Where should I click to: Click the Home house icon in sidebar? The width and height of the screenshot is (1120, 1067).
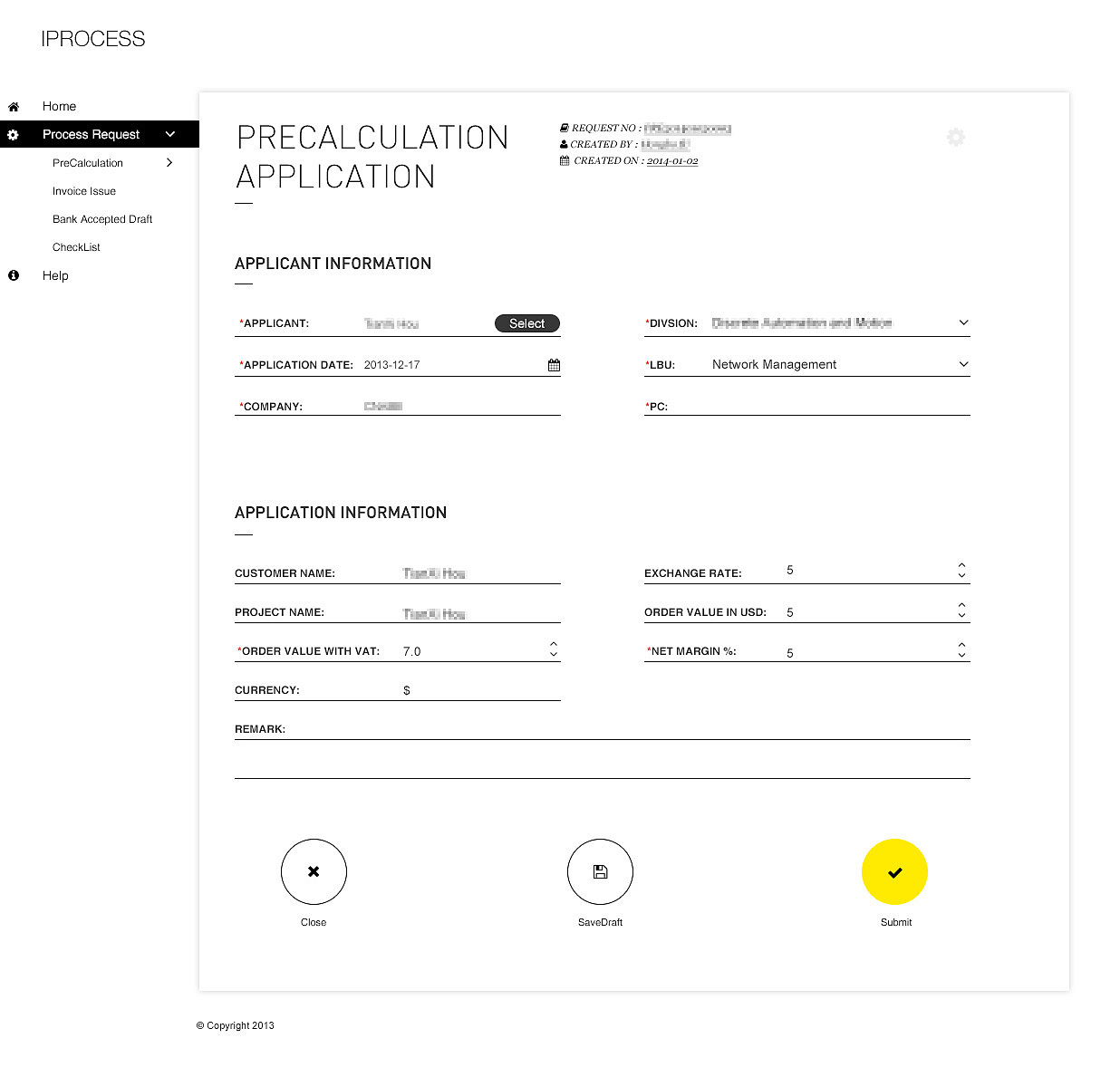pyautogui.click(x=14, y=107)
